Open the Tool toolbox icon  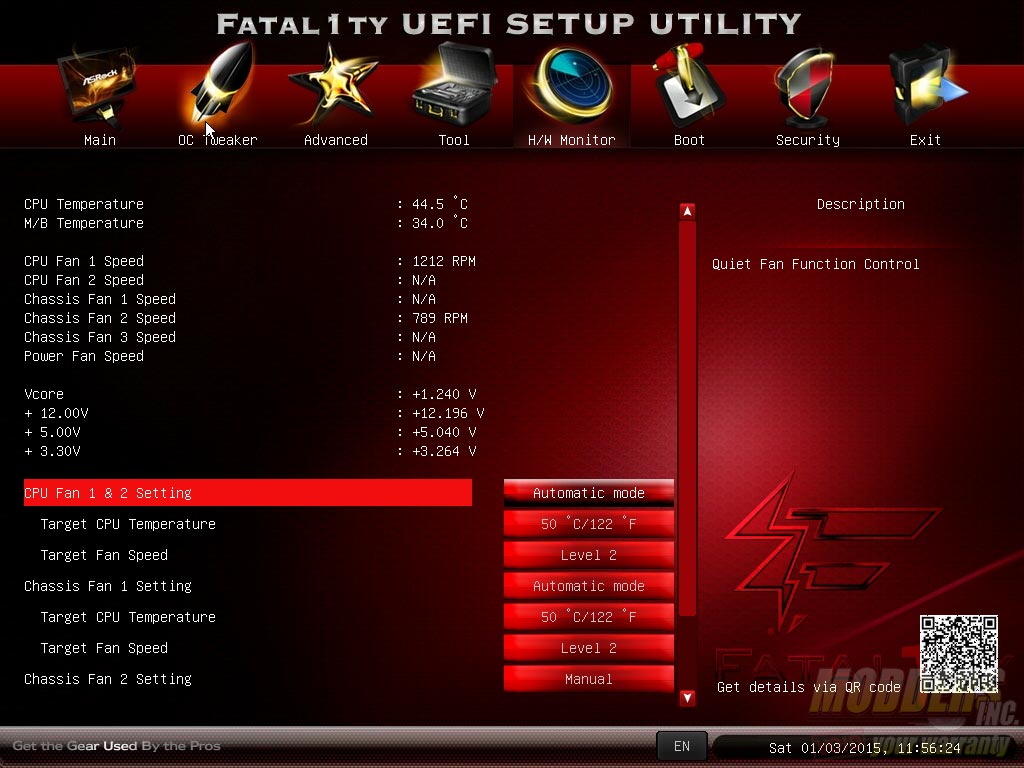(455, 84)
